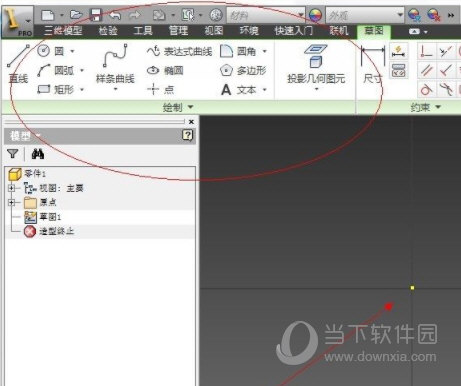Screen dimensions: 461x386
Task: Open the 联机 ribbon tab
Action: (339, 31)
